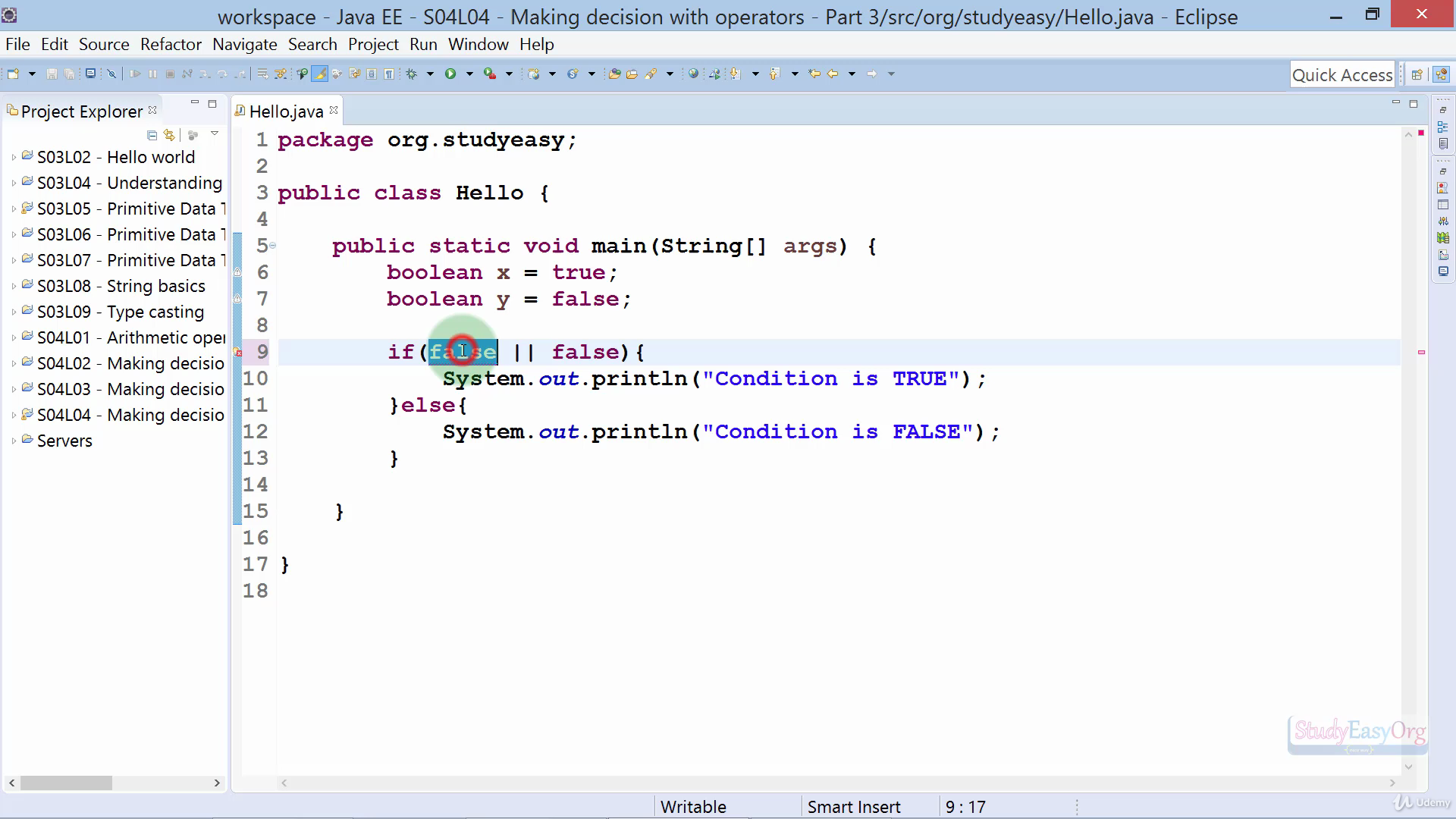Click the Suspend debug icon

[152, 74]
